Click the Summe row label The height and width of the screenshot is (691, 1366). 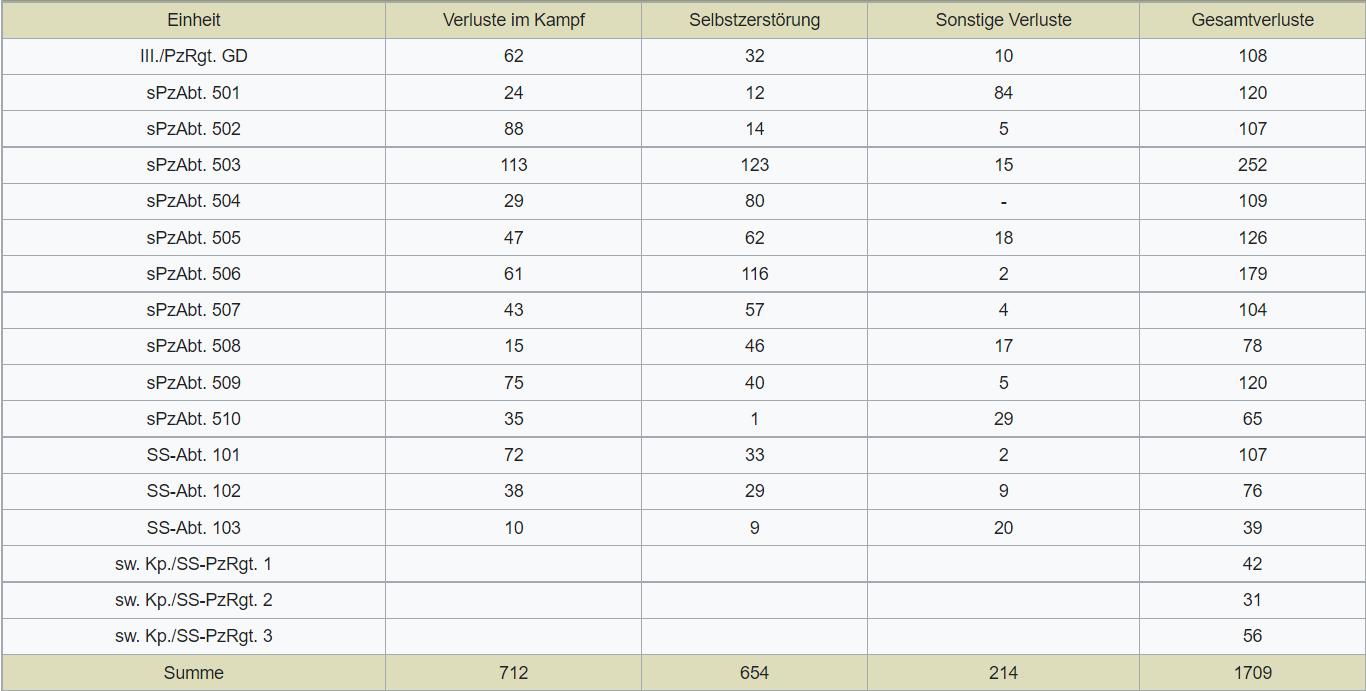pyautogui.click(x=193, y=673)
